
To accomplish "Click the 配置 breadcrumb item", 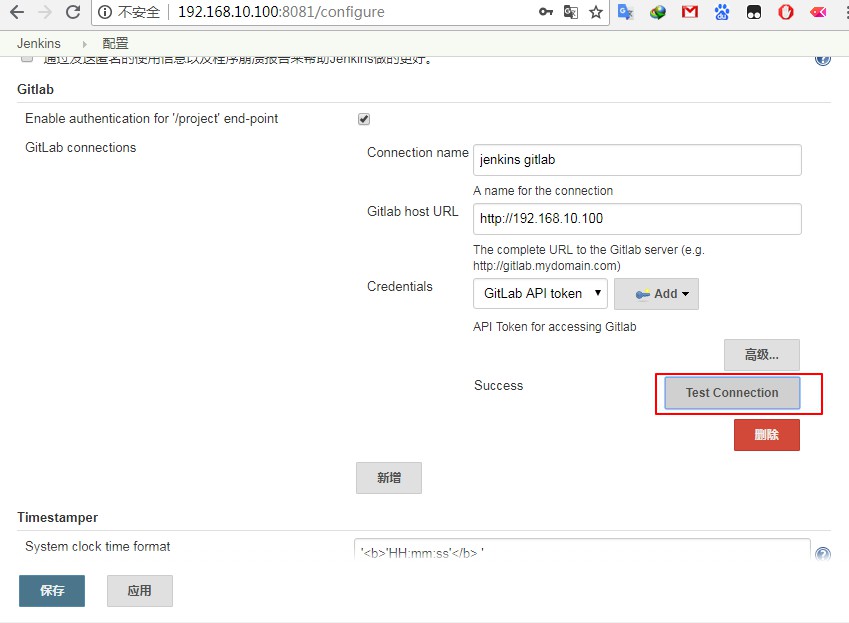I will 116,44.
